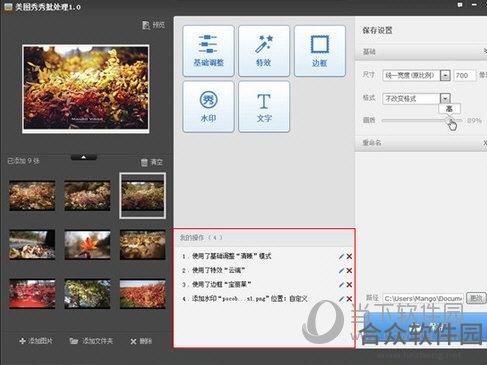487x365 pixels.
Task: Delete operation 4 添加水印 with red X
Action: point(349,299)
